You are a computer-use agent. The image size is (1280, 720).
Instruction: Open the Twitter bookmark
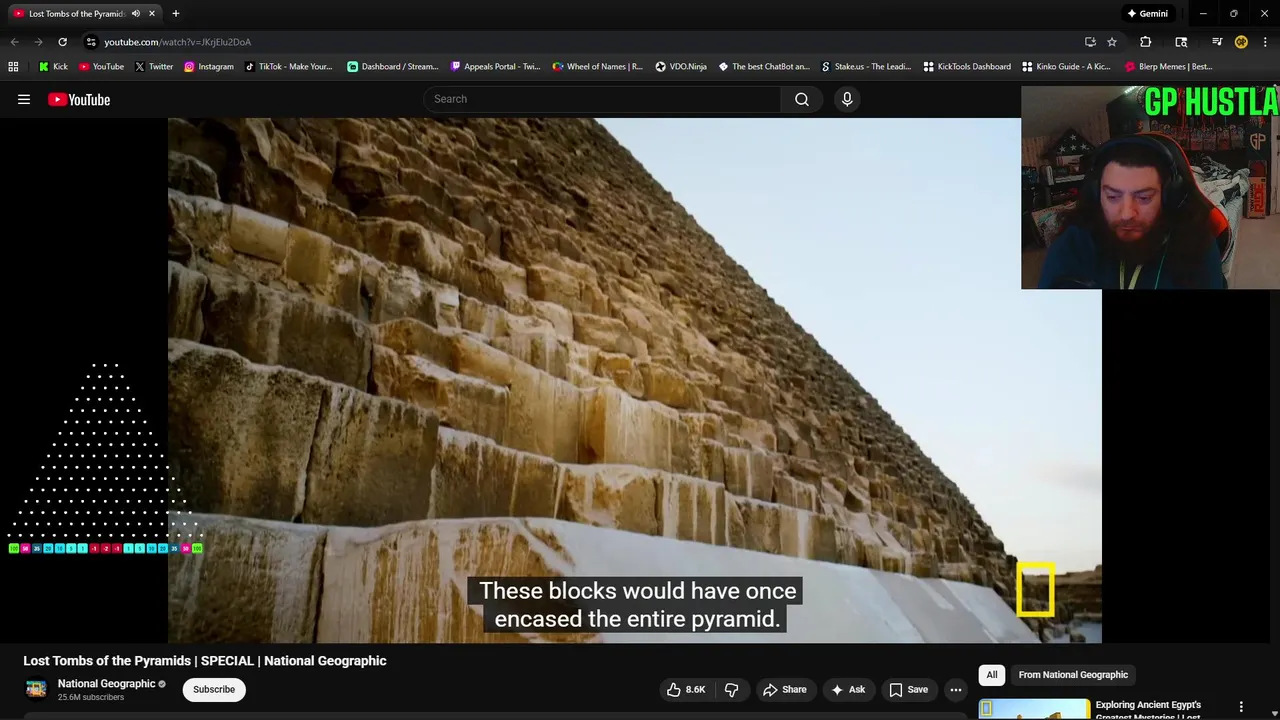click(153, 67)
